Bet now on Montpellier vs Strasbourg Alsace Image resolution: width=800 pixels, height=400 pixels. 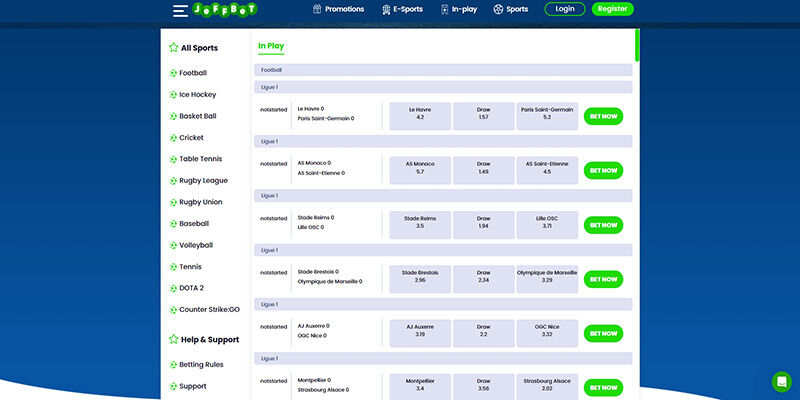click(x=604, y=388)
